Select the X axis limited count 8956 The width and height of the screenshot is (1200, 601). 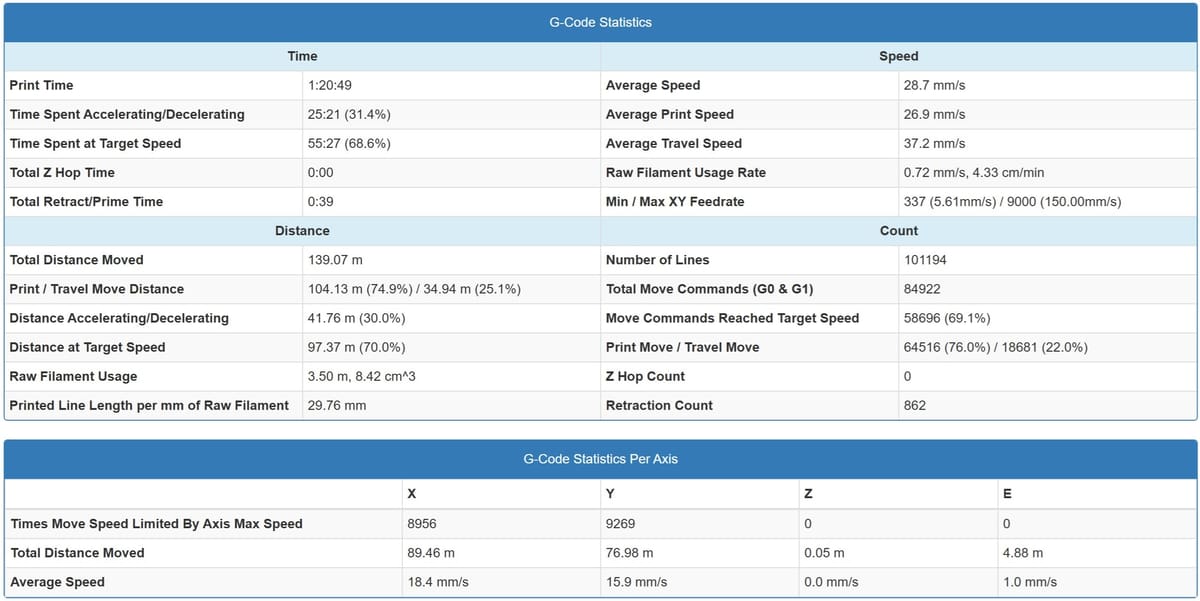pos(424,523)
